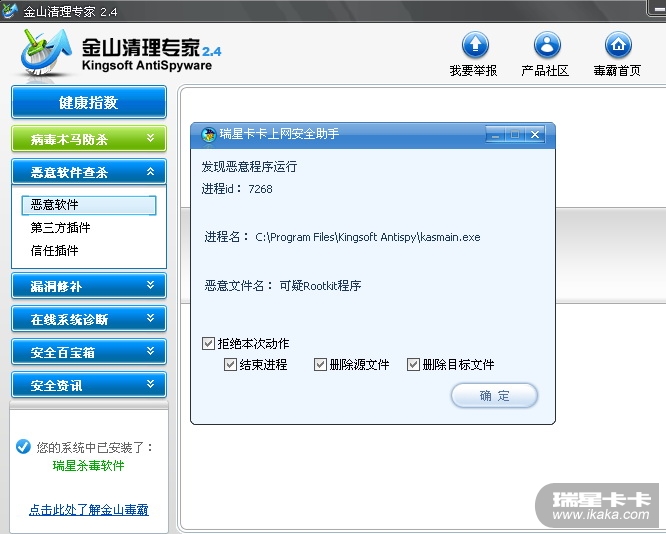Viewport: 666px width, 534px height.
Task: Click the 我要举报 report arrow icon
Action: [475, 45]
